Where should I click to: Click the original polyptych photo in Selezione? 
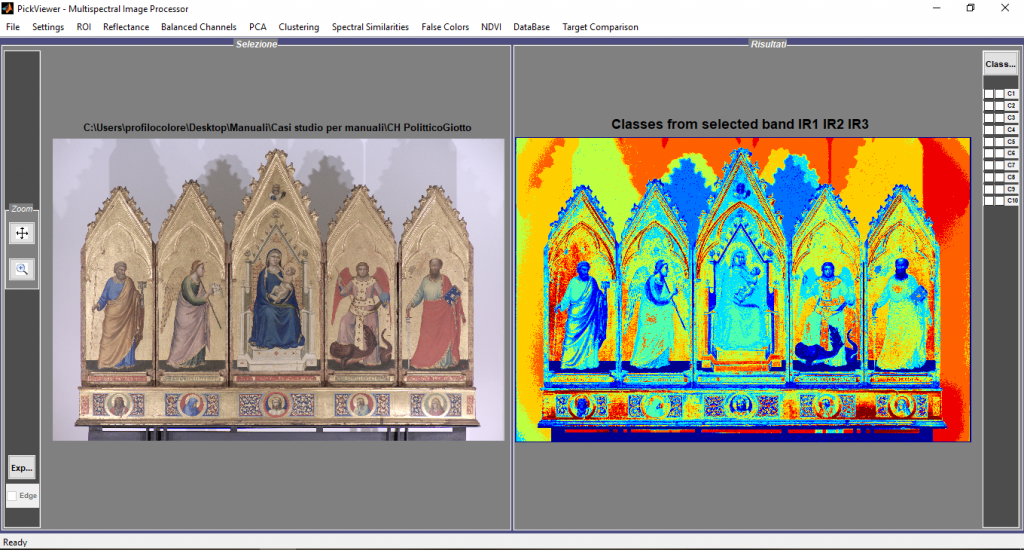(x=279, y=289)
